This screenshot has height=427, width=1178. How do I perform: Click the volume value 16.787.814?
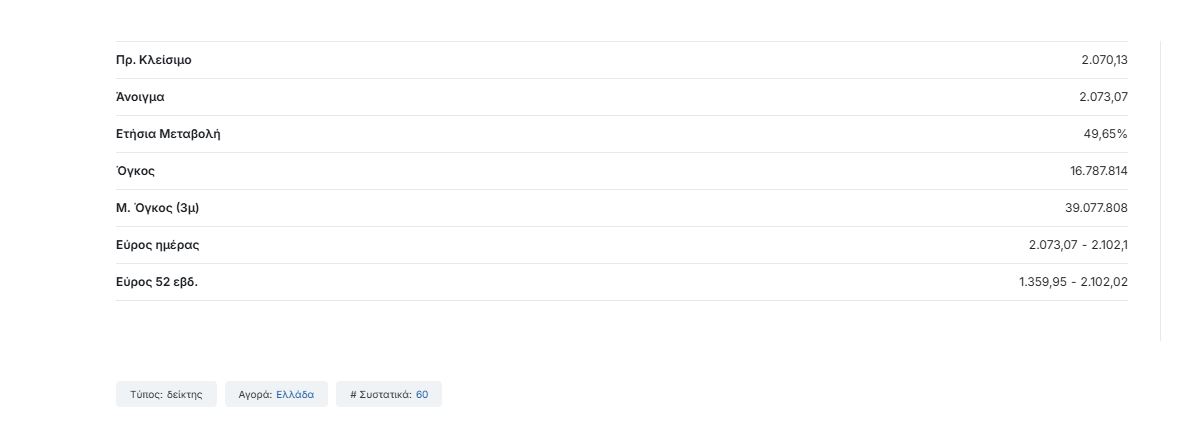point(1098,171)
